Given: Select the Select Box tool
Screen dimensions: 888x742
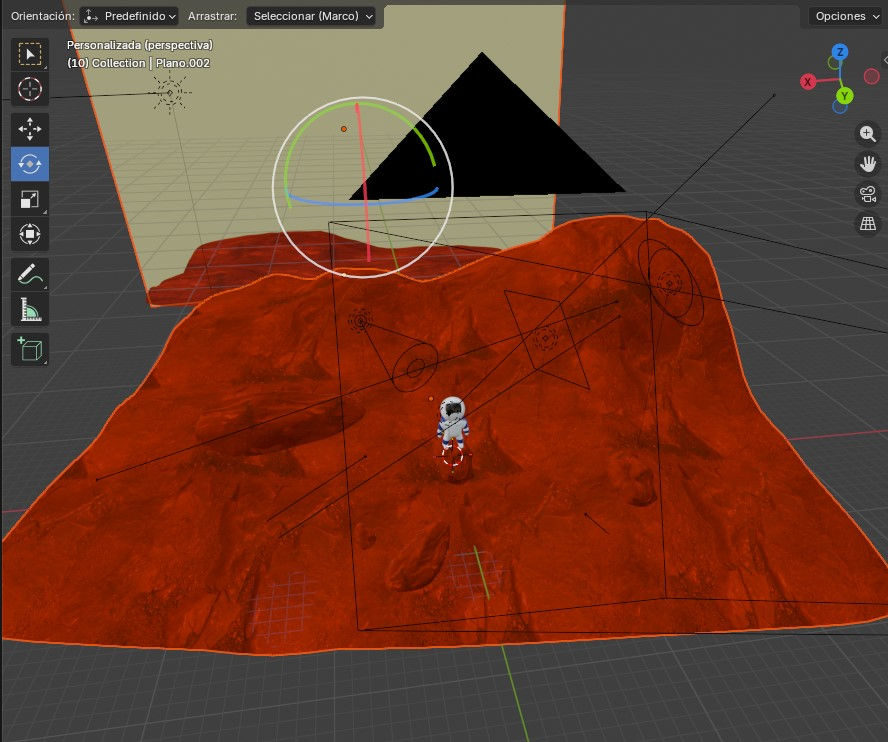Looking at the screenshot, I should [x=30, y=54].
